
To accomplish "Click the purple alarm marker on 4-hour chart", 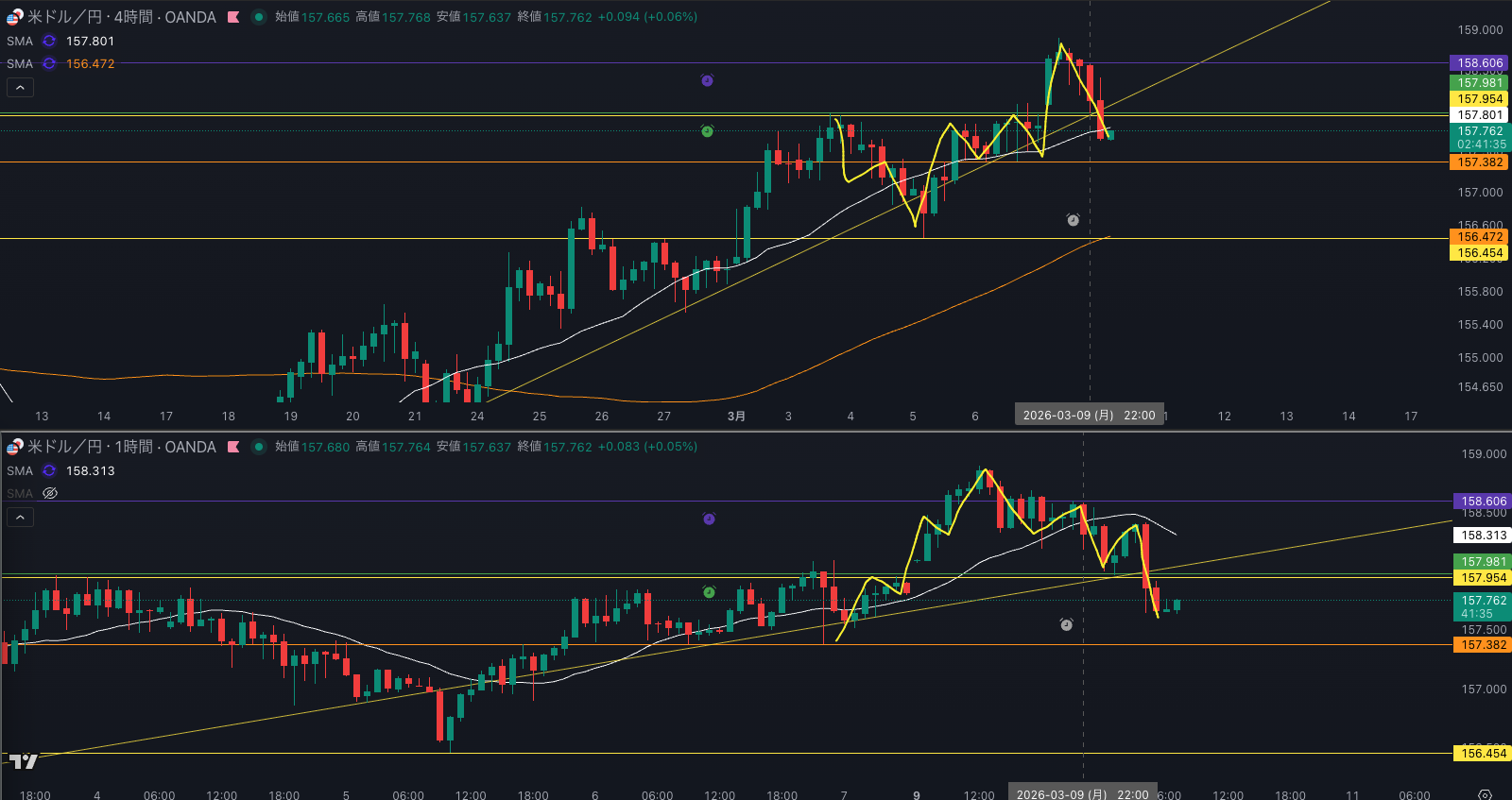I will (x=707, y=81).
